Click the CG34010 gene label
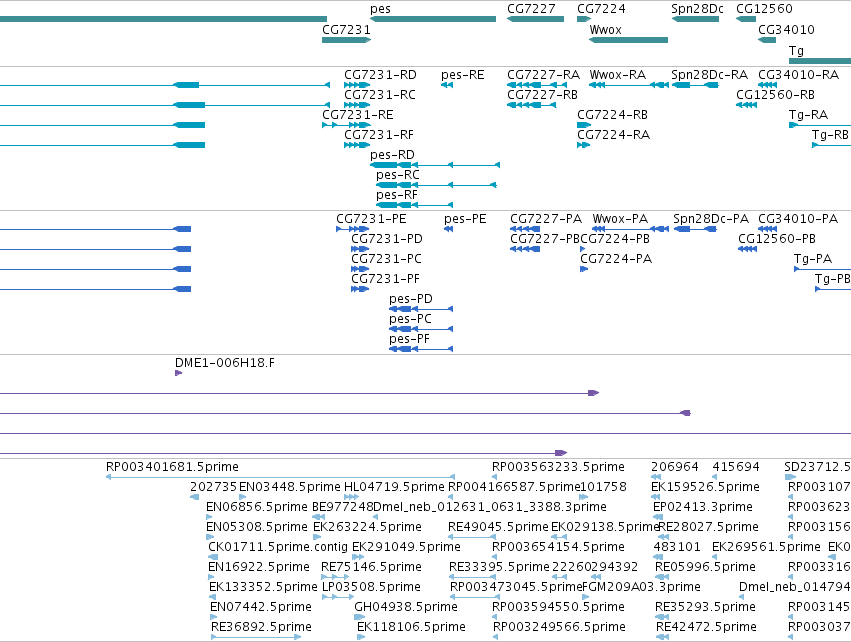Image resolution: width=851 pixels, height=642 pixels. click(786, 30)
